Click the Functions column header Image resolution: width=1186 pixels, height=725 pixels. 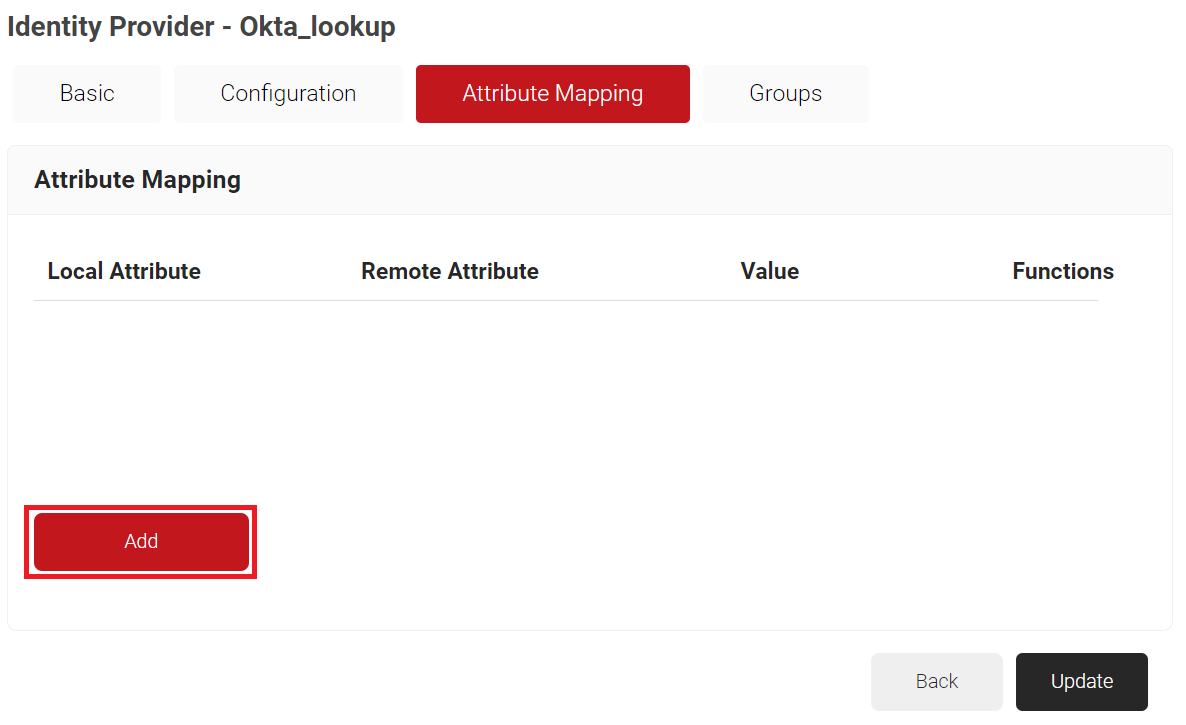coord(1063,271)
